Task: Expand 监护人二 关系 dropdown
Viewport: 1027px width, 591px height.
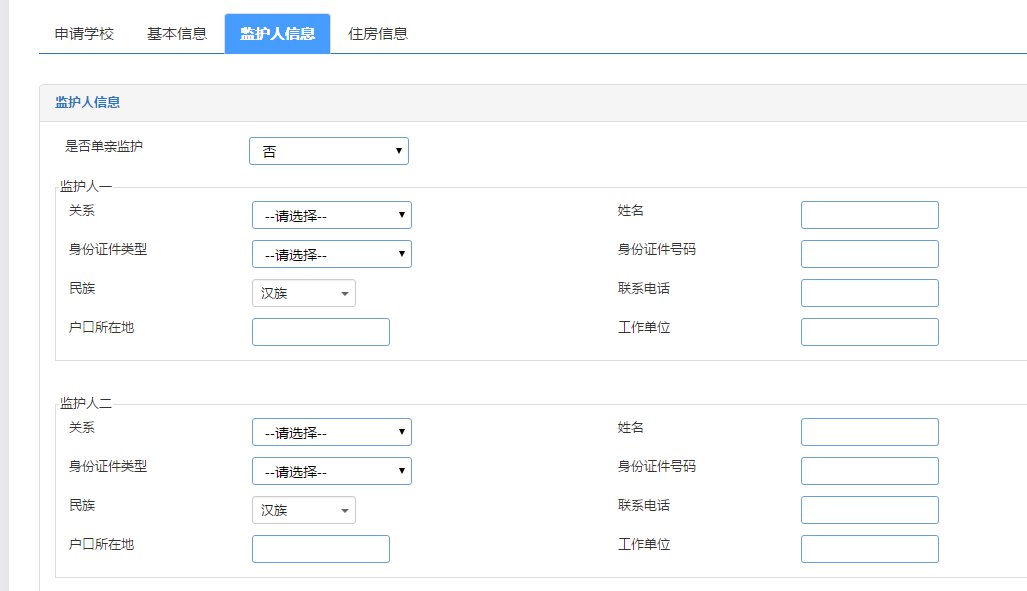Action: (x=331, y=432)
